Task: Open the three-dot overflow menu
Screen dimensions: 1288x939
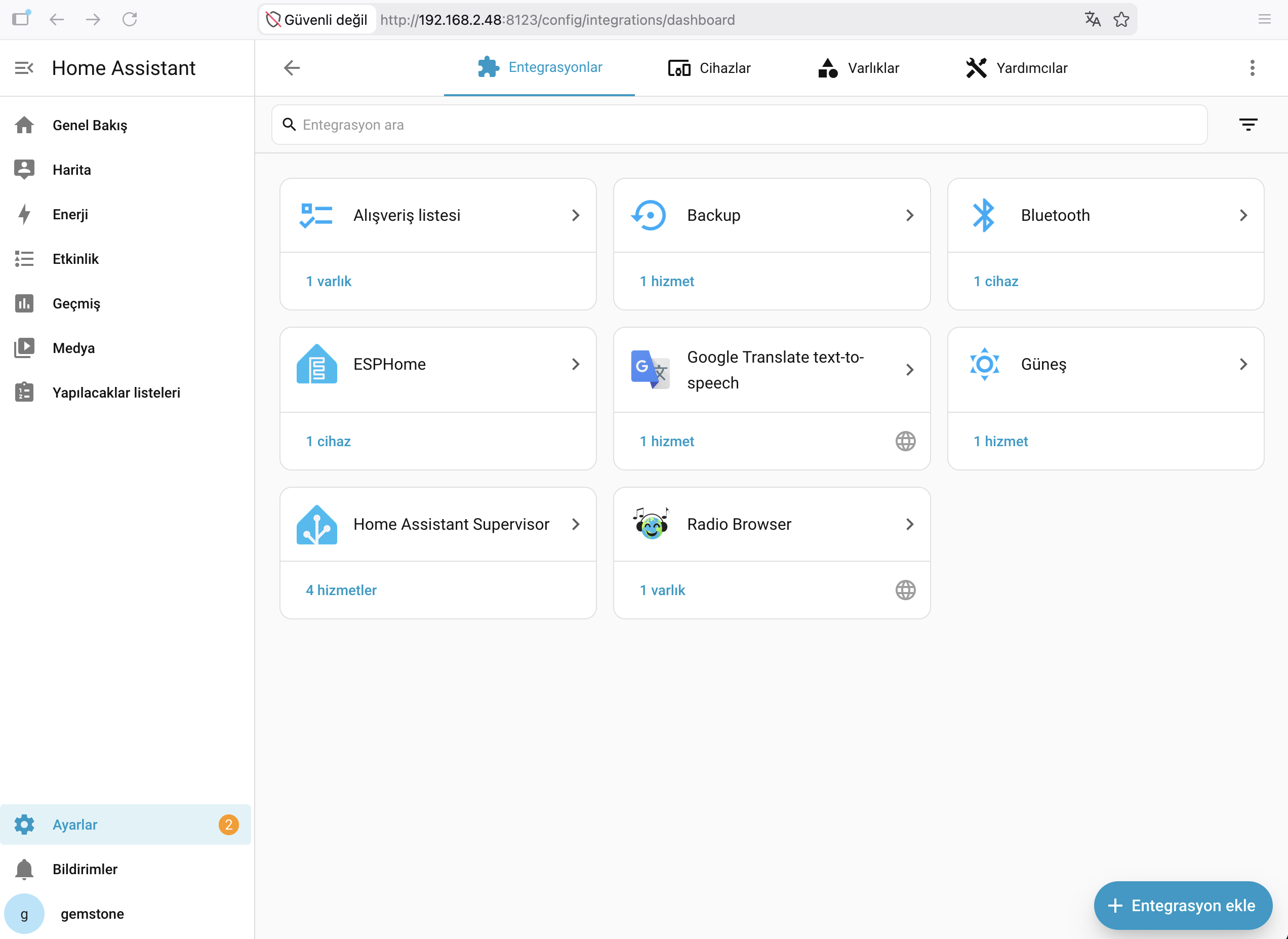Action: [1252, 68]
